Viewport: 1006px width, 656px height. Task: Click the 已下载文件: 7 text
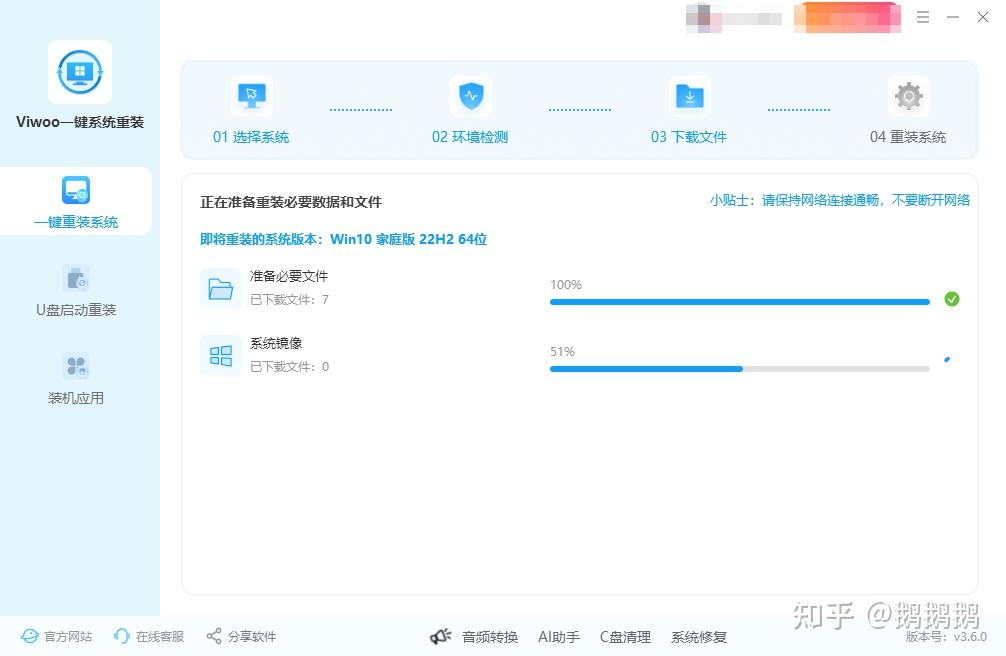click(289, 300)
